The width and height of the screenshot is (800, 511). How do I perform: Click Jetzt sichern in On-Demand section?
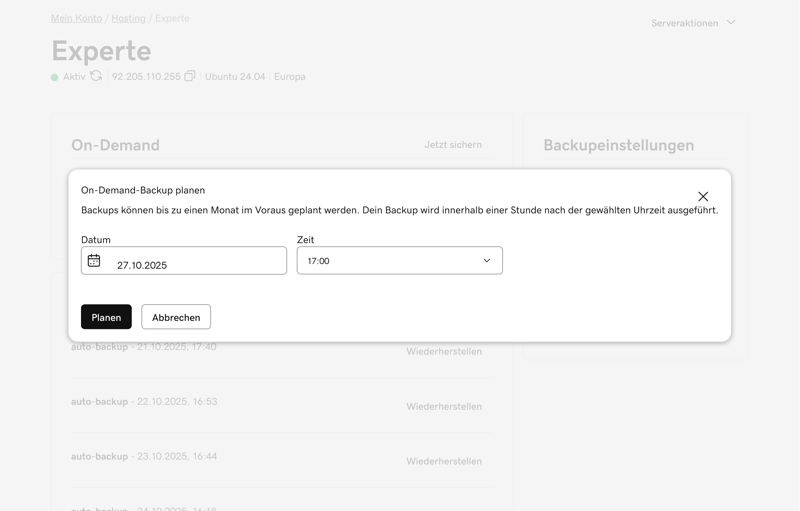point(453,145)
